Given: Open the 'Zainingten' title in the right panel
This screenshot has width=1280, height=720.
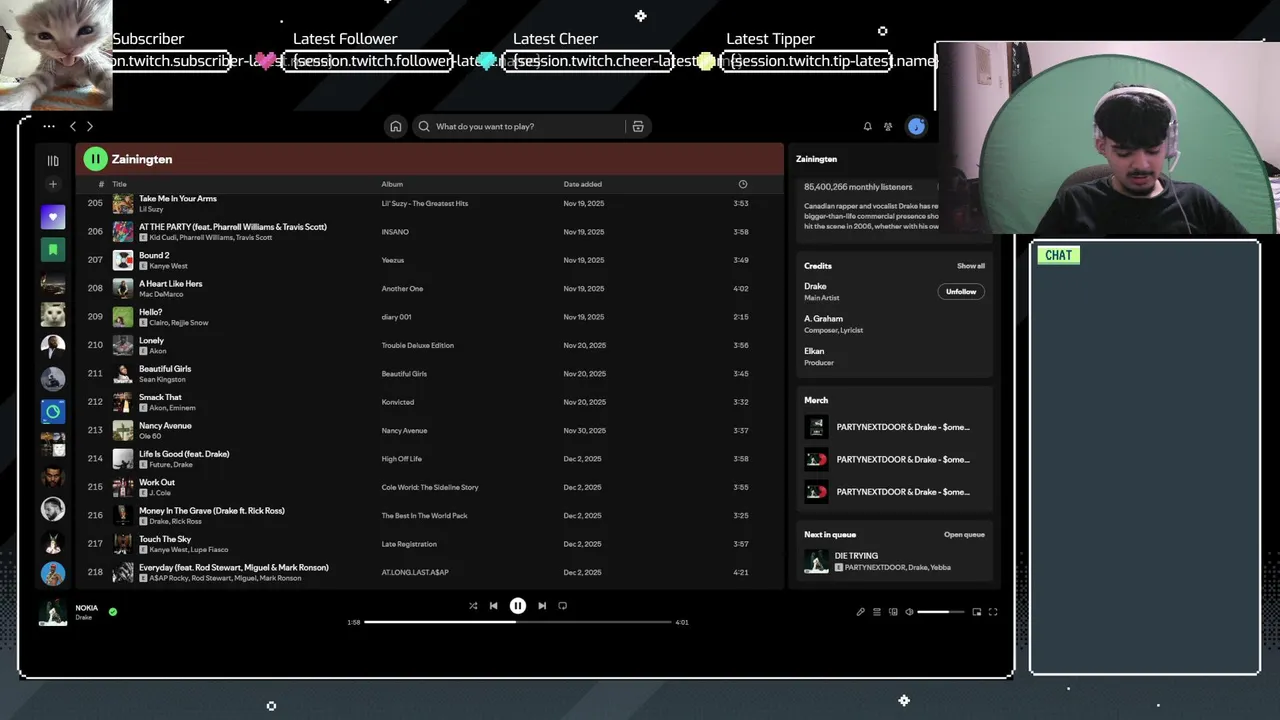Looking at the screenshot, I should coord(816,159).
